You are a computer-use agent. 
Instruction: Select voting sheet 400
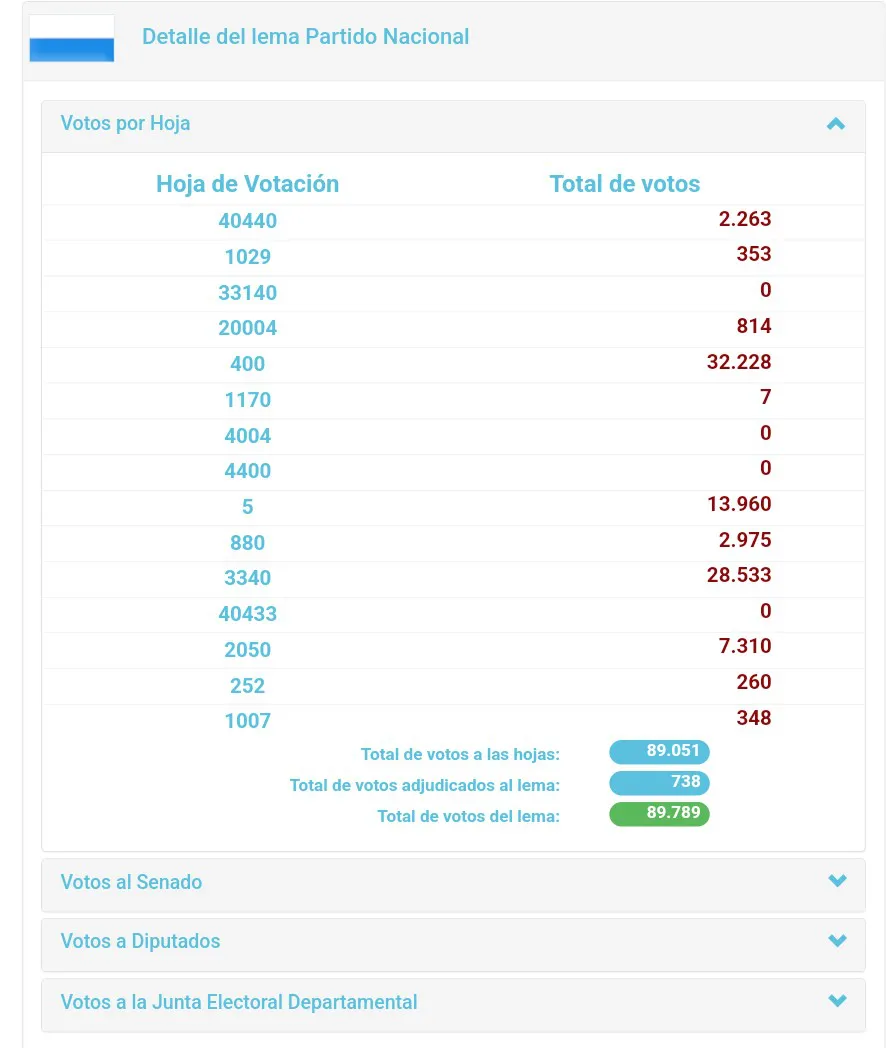[x=247, y=364]
